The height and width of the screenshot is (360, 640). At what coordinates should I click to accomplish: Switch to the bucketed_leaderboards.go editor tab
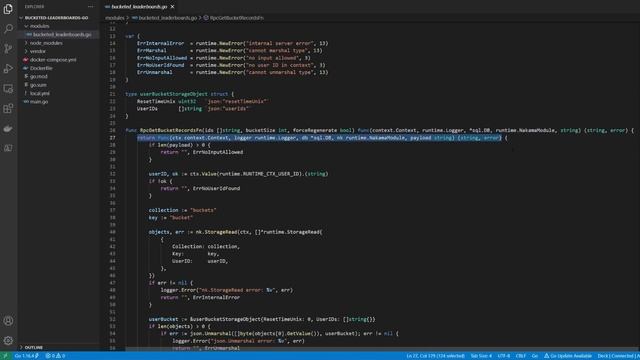point(139,7)
